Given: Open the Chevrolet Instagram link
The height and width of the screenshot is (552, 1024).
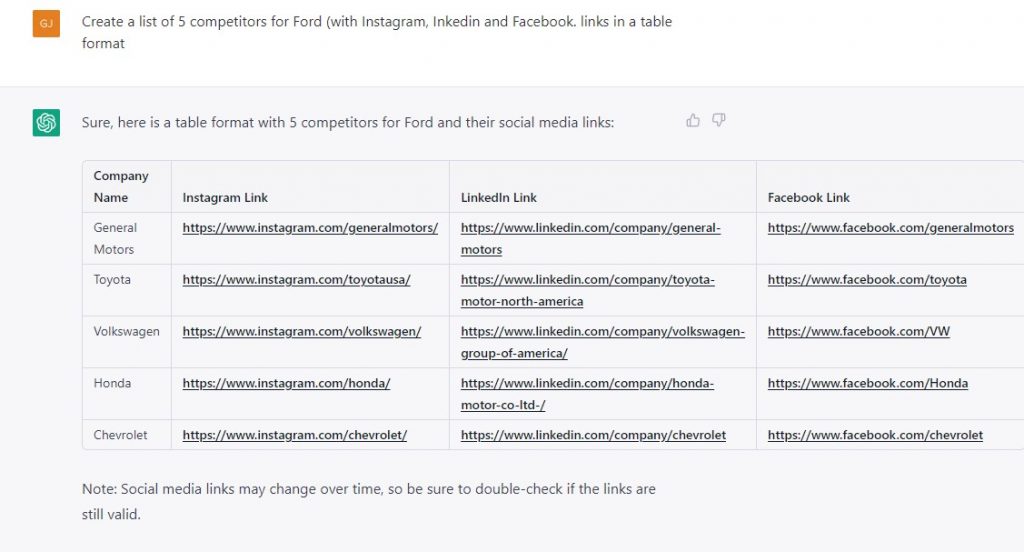Looking at the screenshot, I should click(x=295, y=435).
